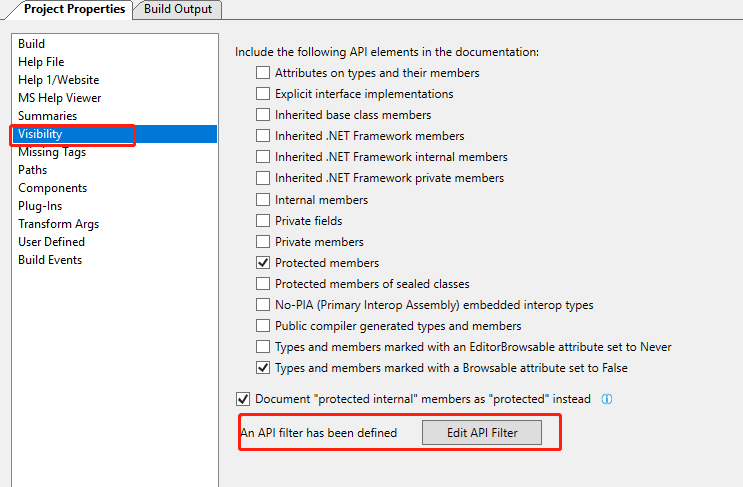Click the Edit API Filter button
Screen dimensions: 743x487
(481, 433)
